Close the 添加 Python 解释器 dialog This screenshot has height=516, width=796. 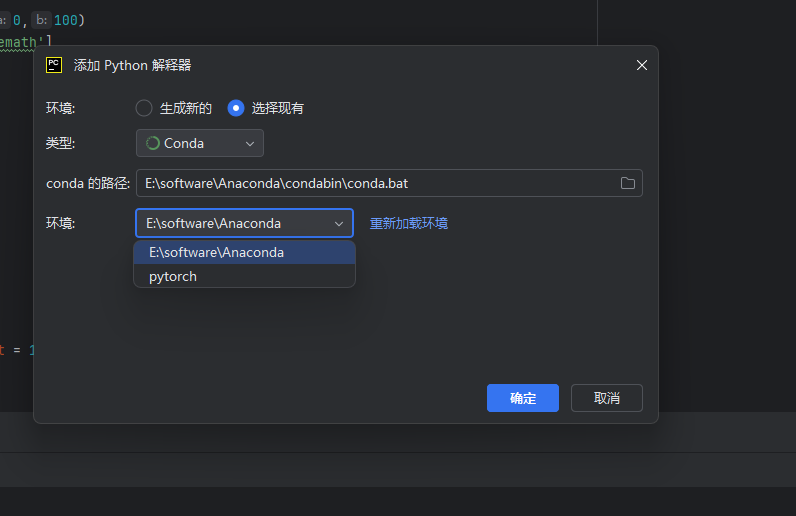pos(642,65)
